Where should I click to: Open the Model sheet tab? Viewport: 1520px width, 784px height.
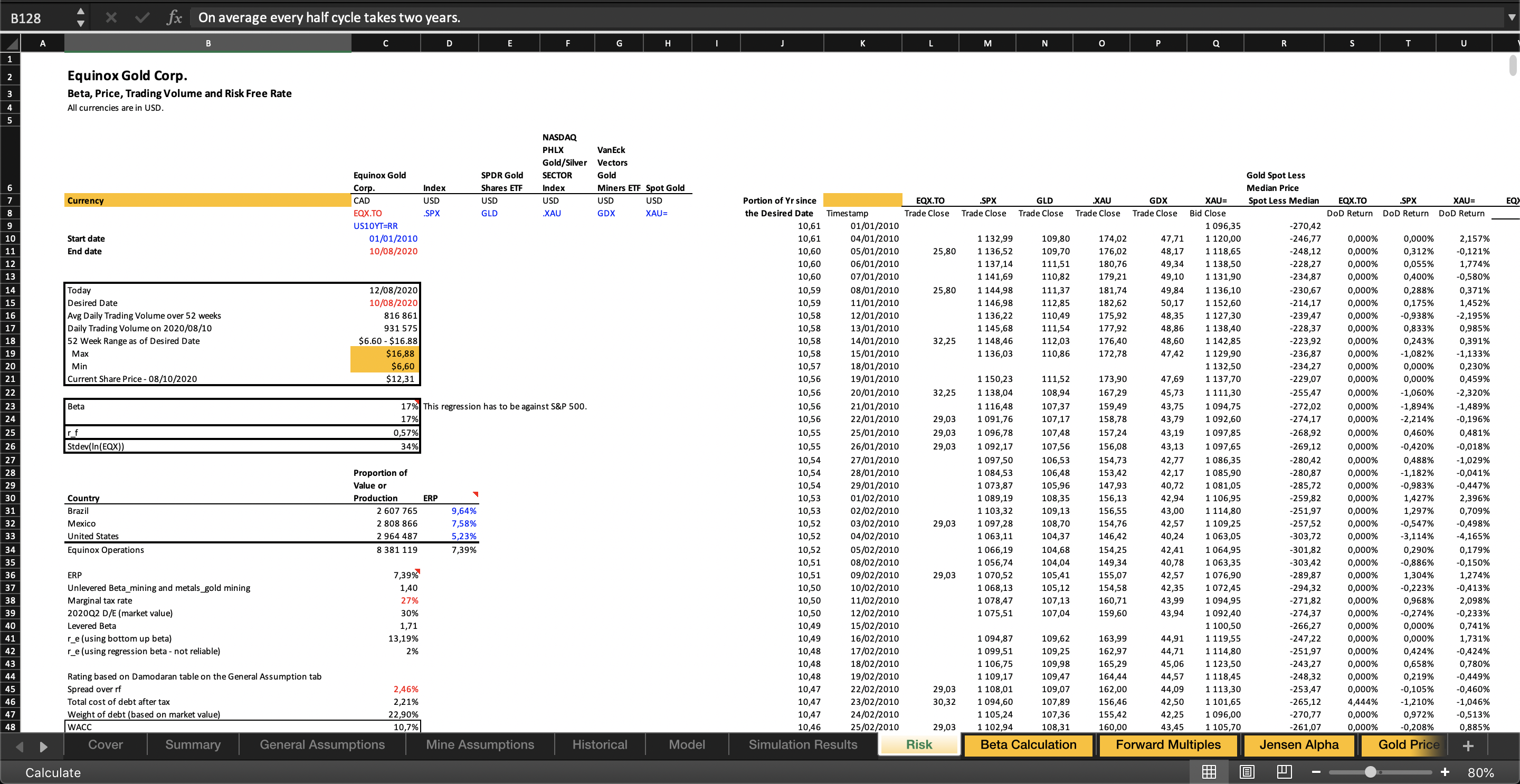[x=687, y=744]
